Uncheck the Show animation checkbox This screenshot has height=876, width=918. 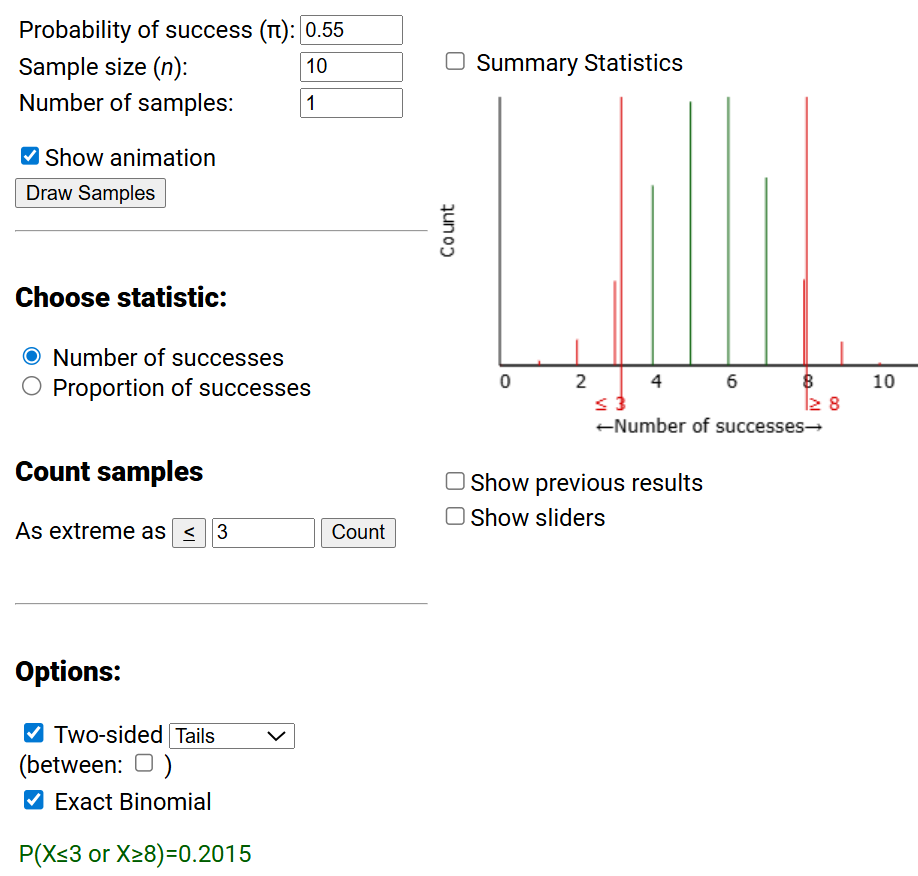[x=28, y=155]
